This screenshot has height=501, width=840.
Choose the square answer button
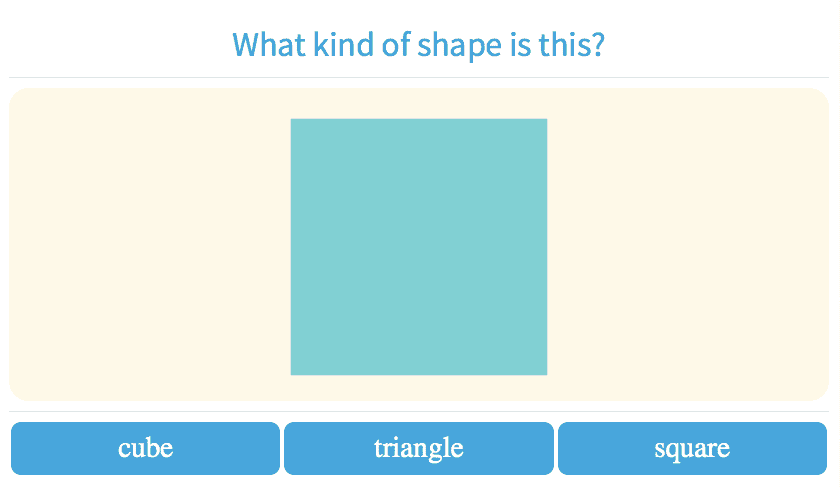(692, 448)
